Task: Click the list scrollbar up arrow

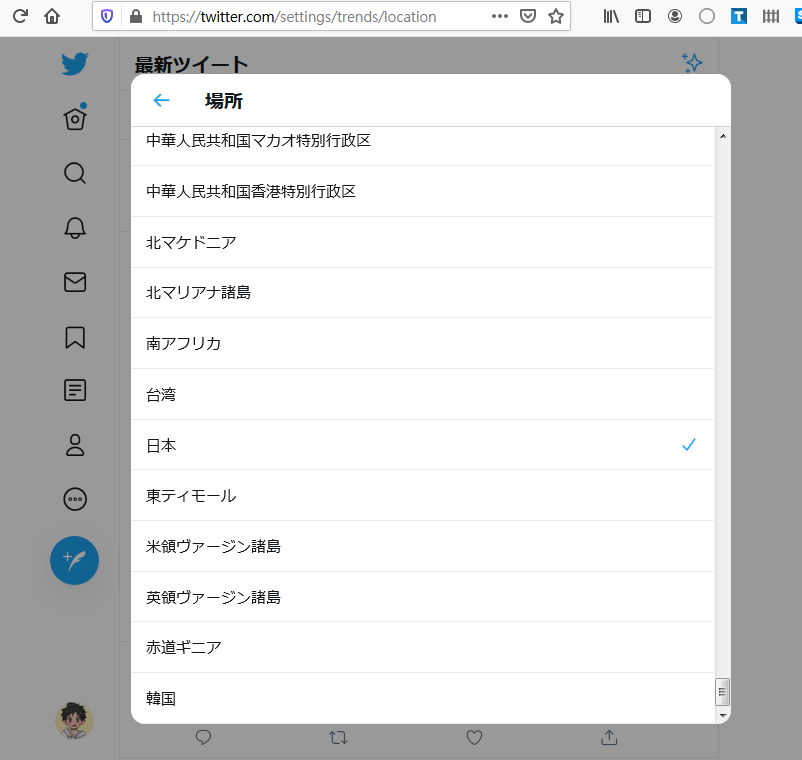Action: coord(723,136)
